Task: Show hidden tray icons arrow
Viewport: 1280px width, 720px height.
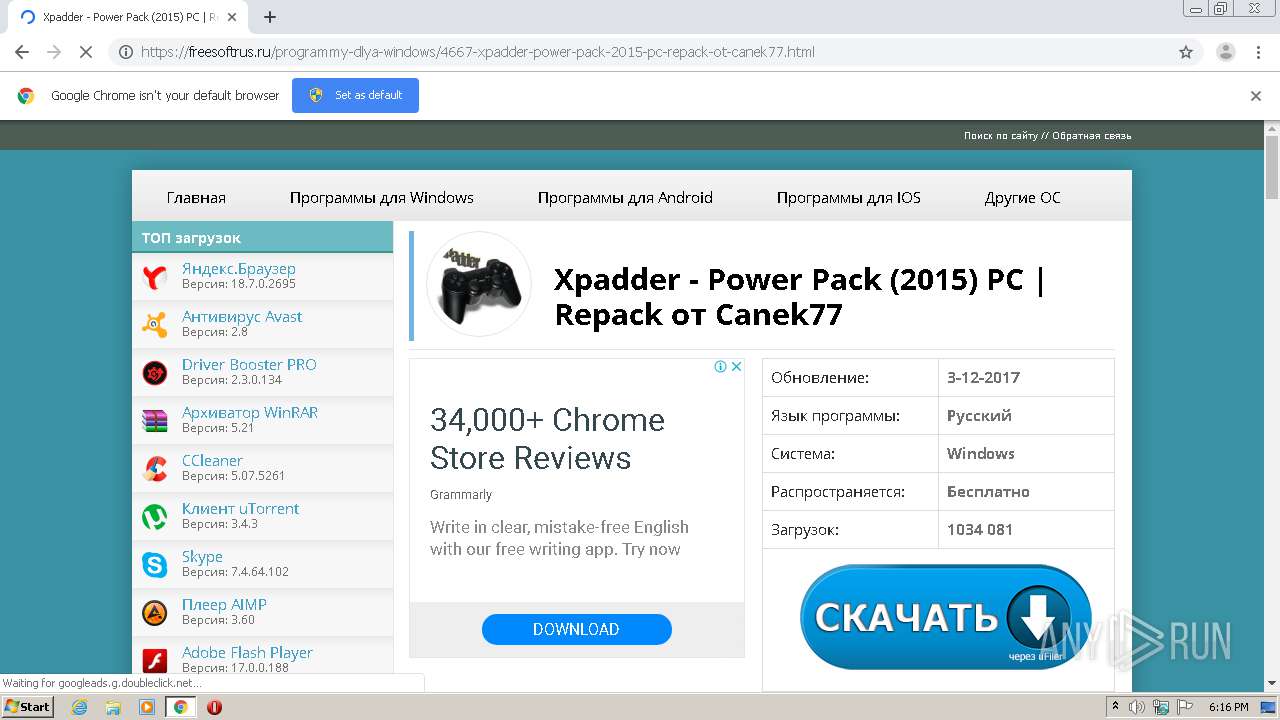Action: pos(1114,707)
